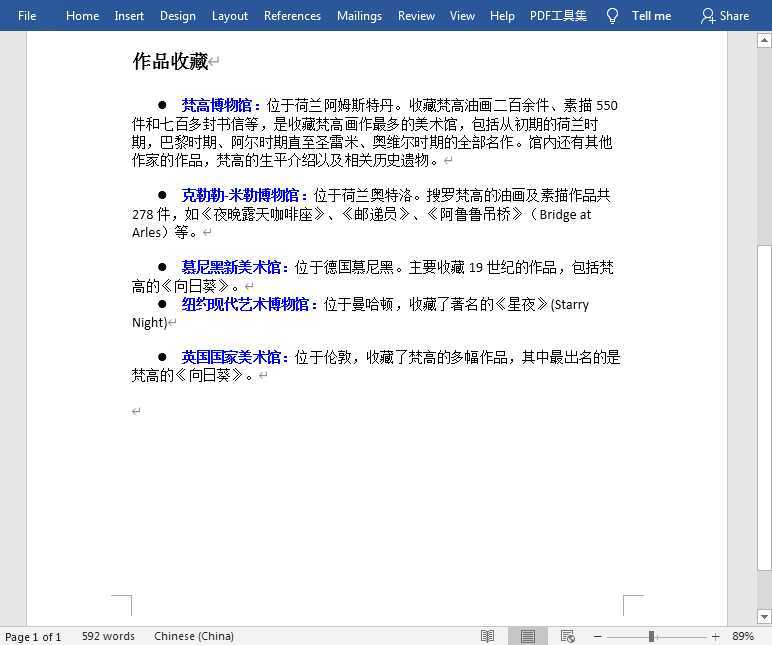Click the blue text 梵高博物馆
Screen dimensions: 772x645
[217, 105]
